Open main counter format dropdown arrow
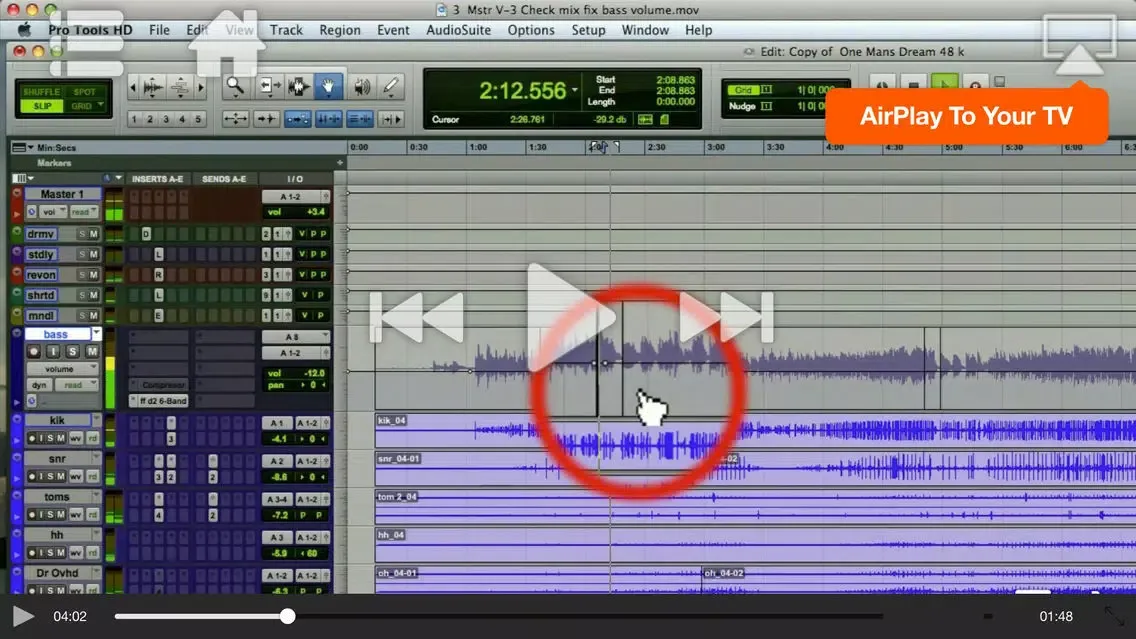Viewport: 1136px width, 639px height. coord(575,91)
